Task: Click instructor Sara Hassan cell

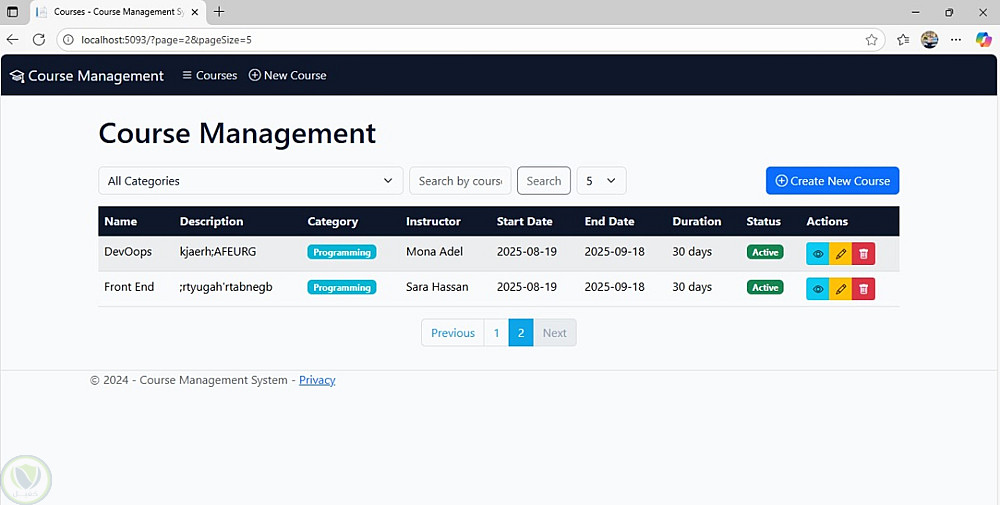Action: pyautogui.click(x=437, y=287)
